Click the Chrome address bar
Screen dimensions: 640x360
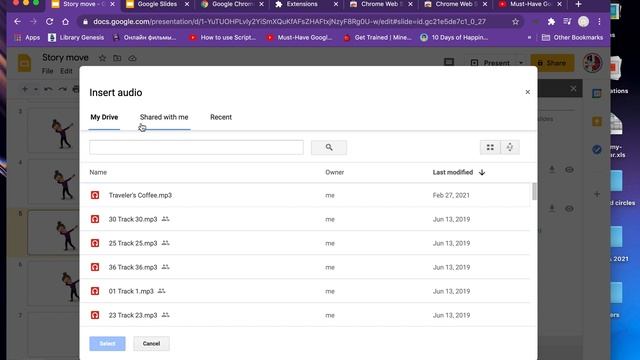point(290,21)
